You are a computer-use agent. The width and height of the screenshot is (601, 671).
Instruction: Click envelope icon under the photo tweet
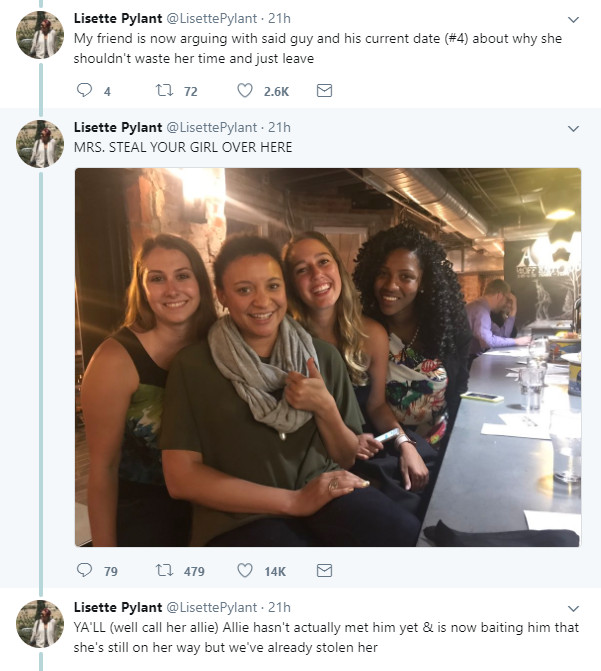[x=324, y=571]
